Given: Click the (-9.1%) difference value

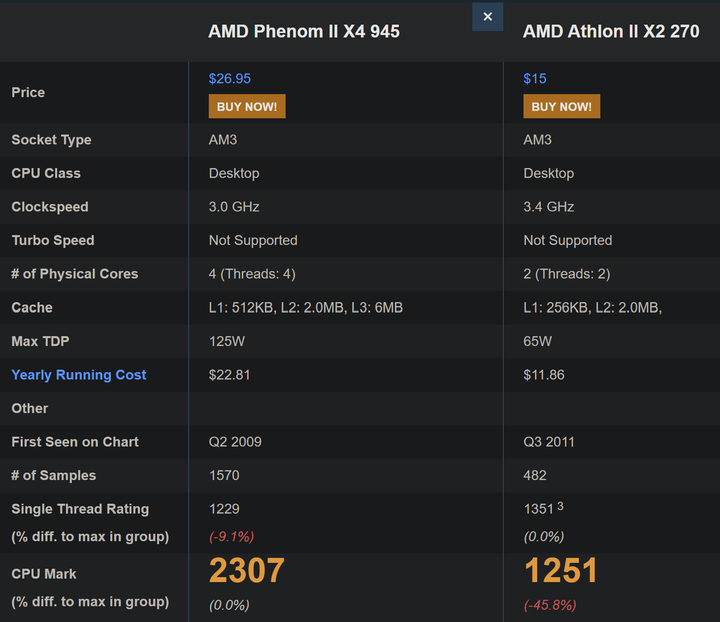Looking at the screenshot, I should point(231,537).
